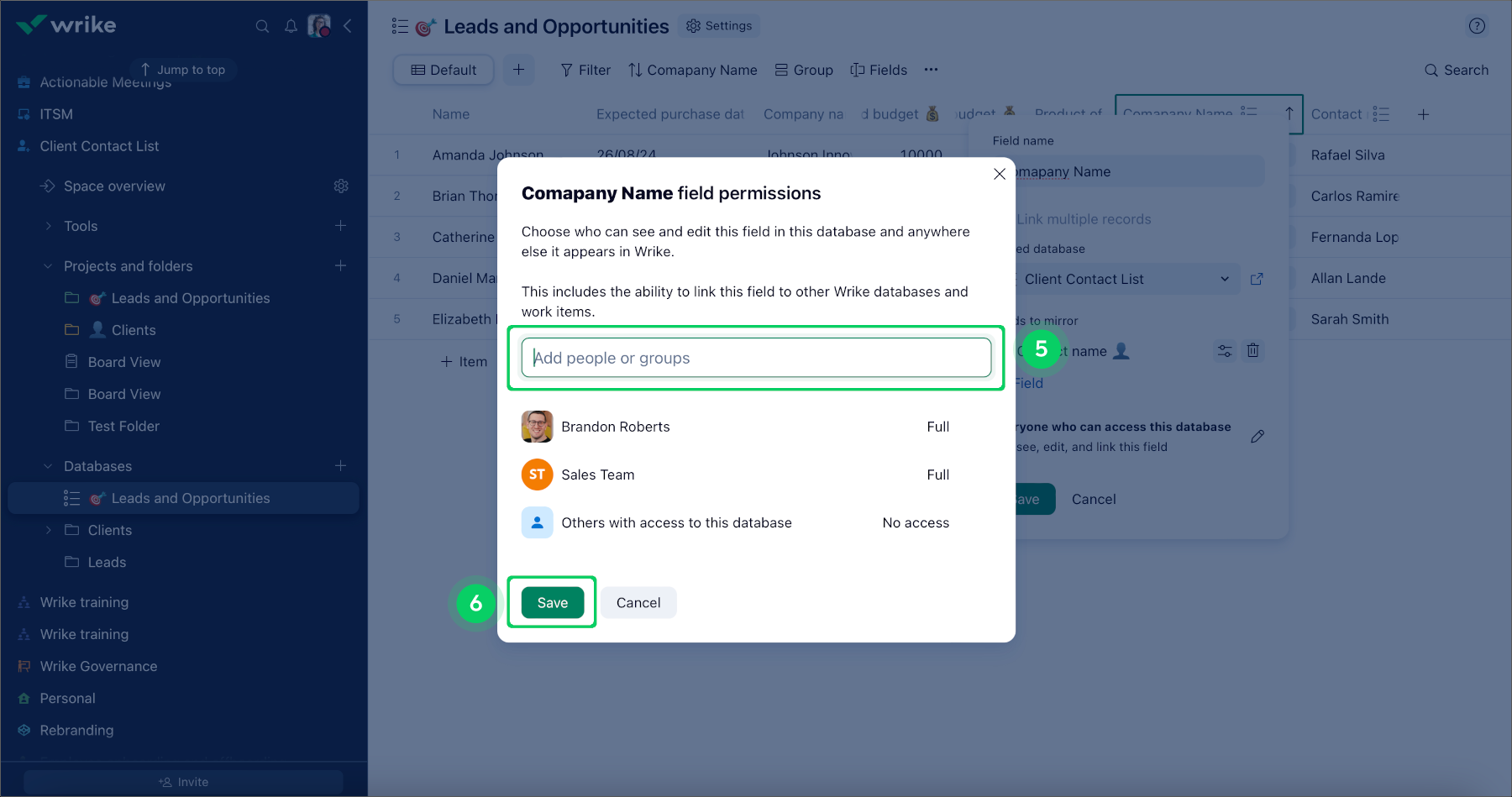Open the Fields visibility panel
1512x797 pixels.
[x=878, y=70]
